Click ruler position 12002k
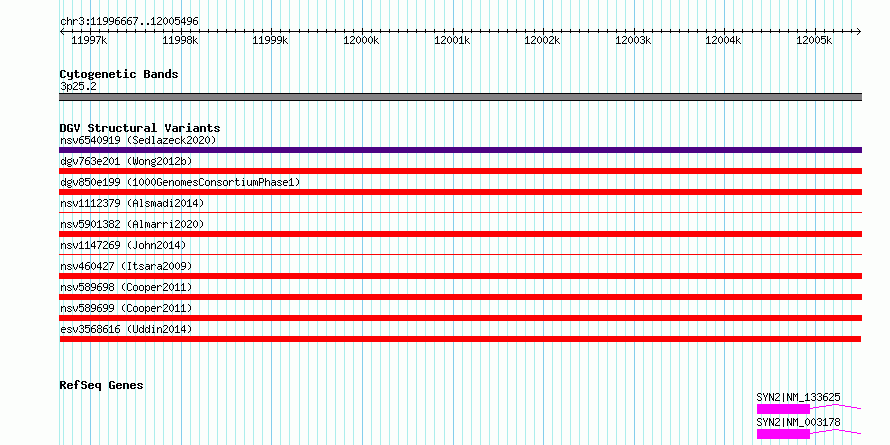 coord(543,41)
